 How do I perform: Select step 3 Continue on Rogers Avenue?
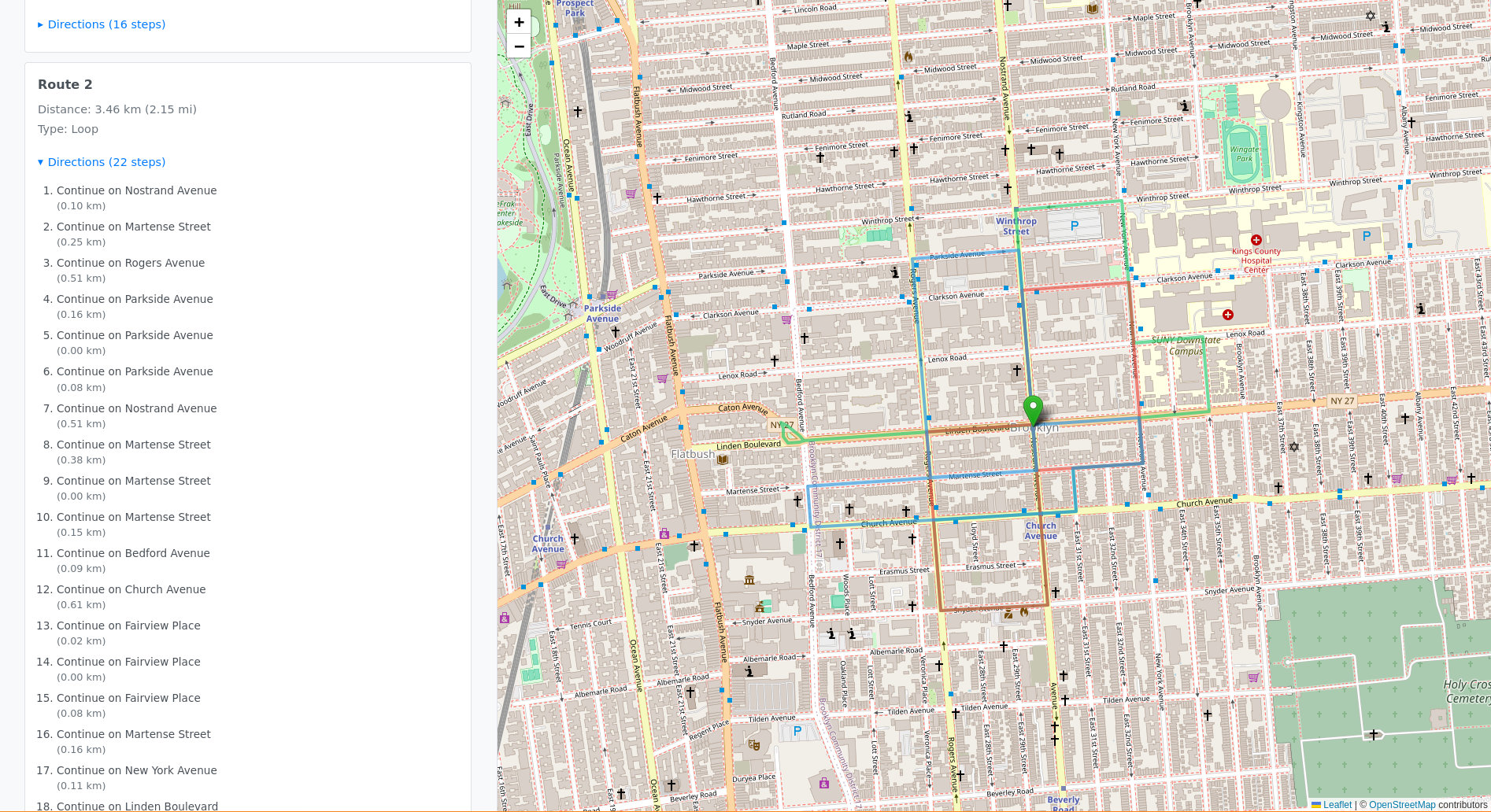(x=131, y=263)
